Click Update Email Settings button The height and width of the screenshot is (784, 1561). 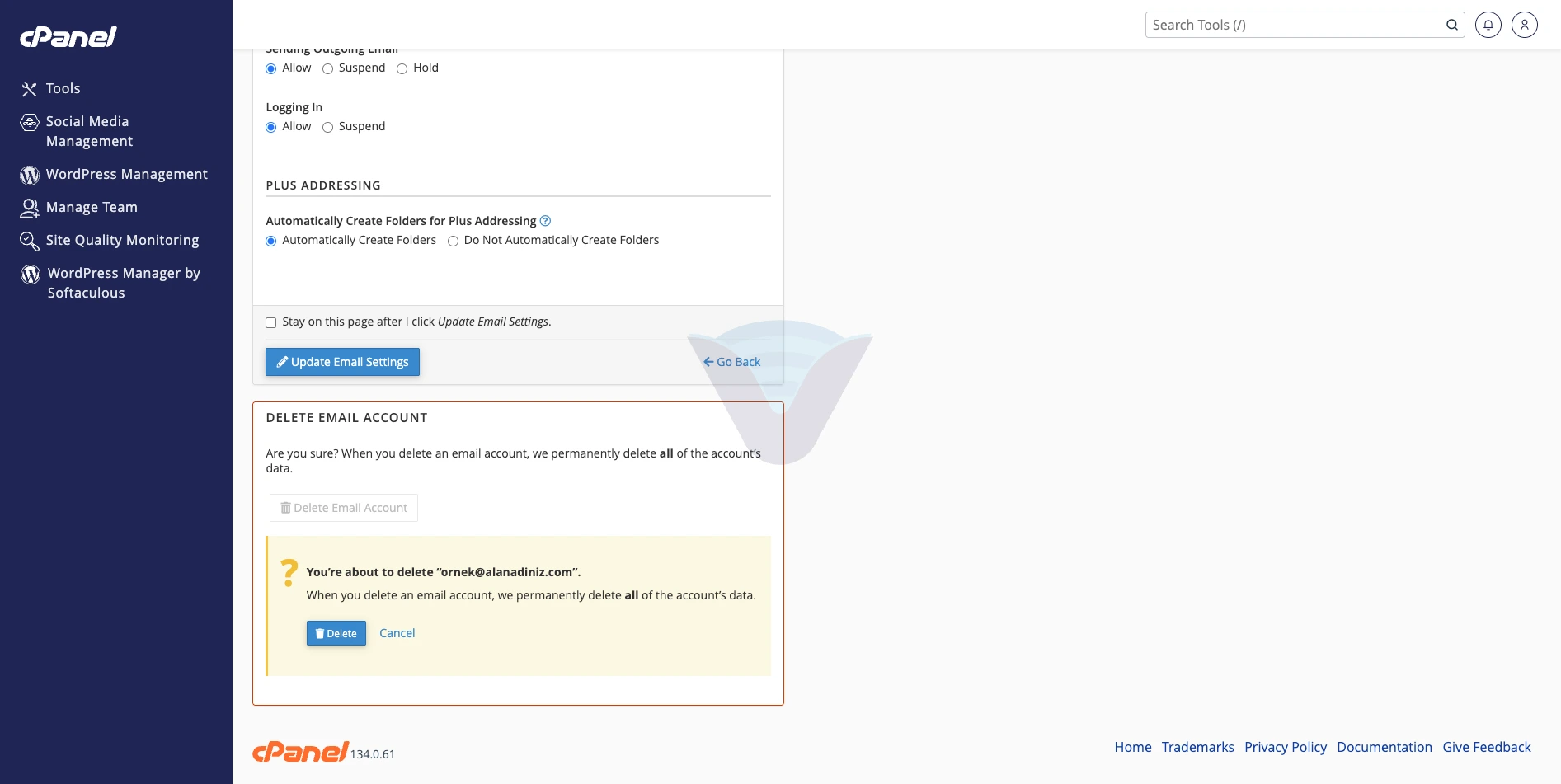tap(342, 362)
